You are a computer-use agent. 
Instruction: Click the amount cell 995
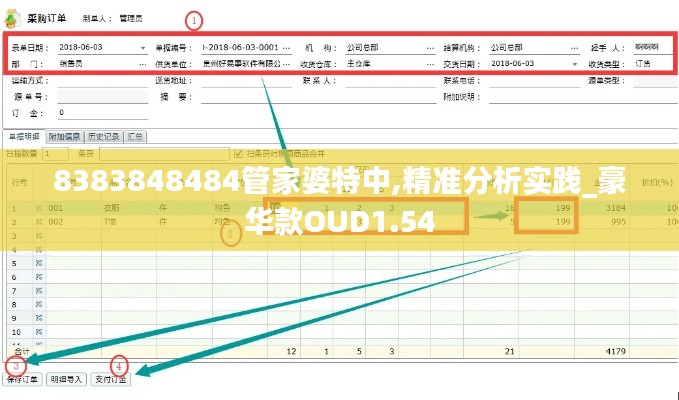coord(602,222)
